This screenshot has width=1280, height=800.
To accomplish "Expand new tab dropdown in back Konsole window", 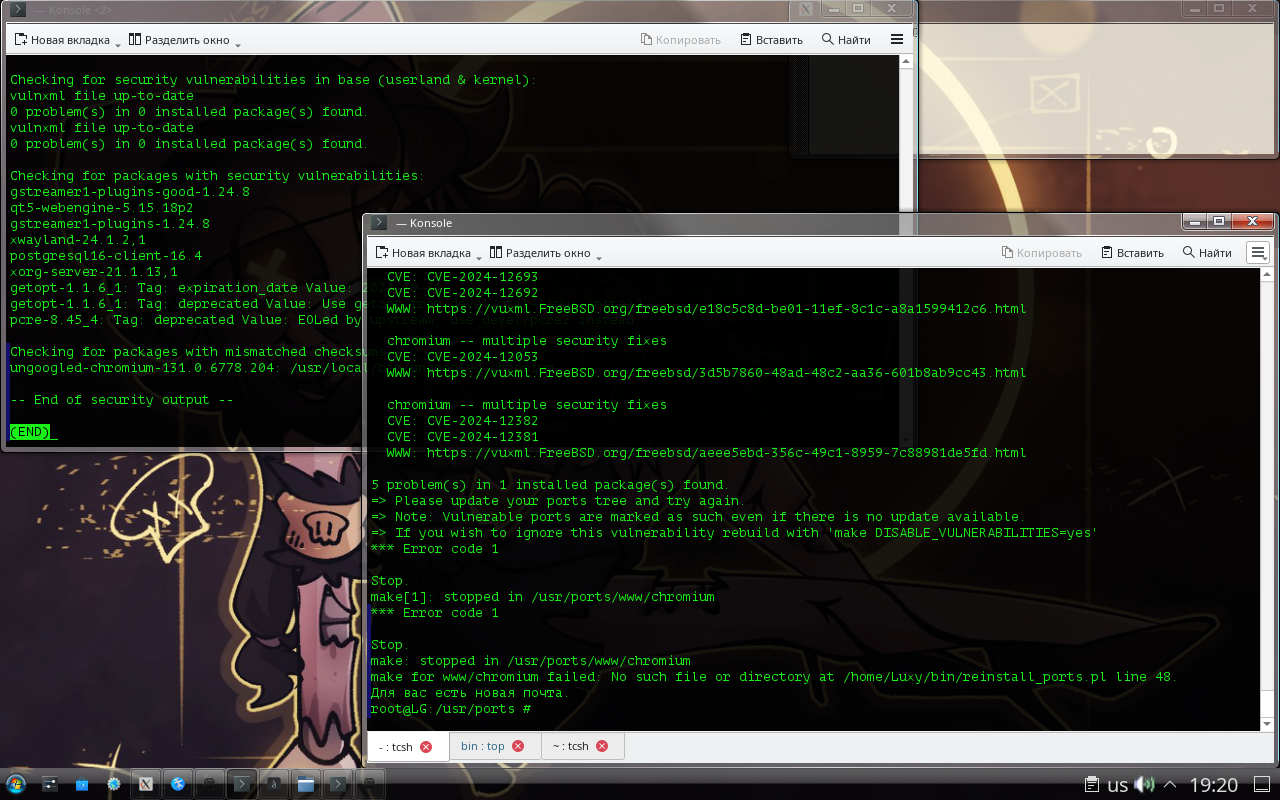I will pos(118,43).
